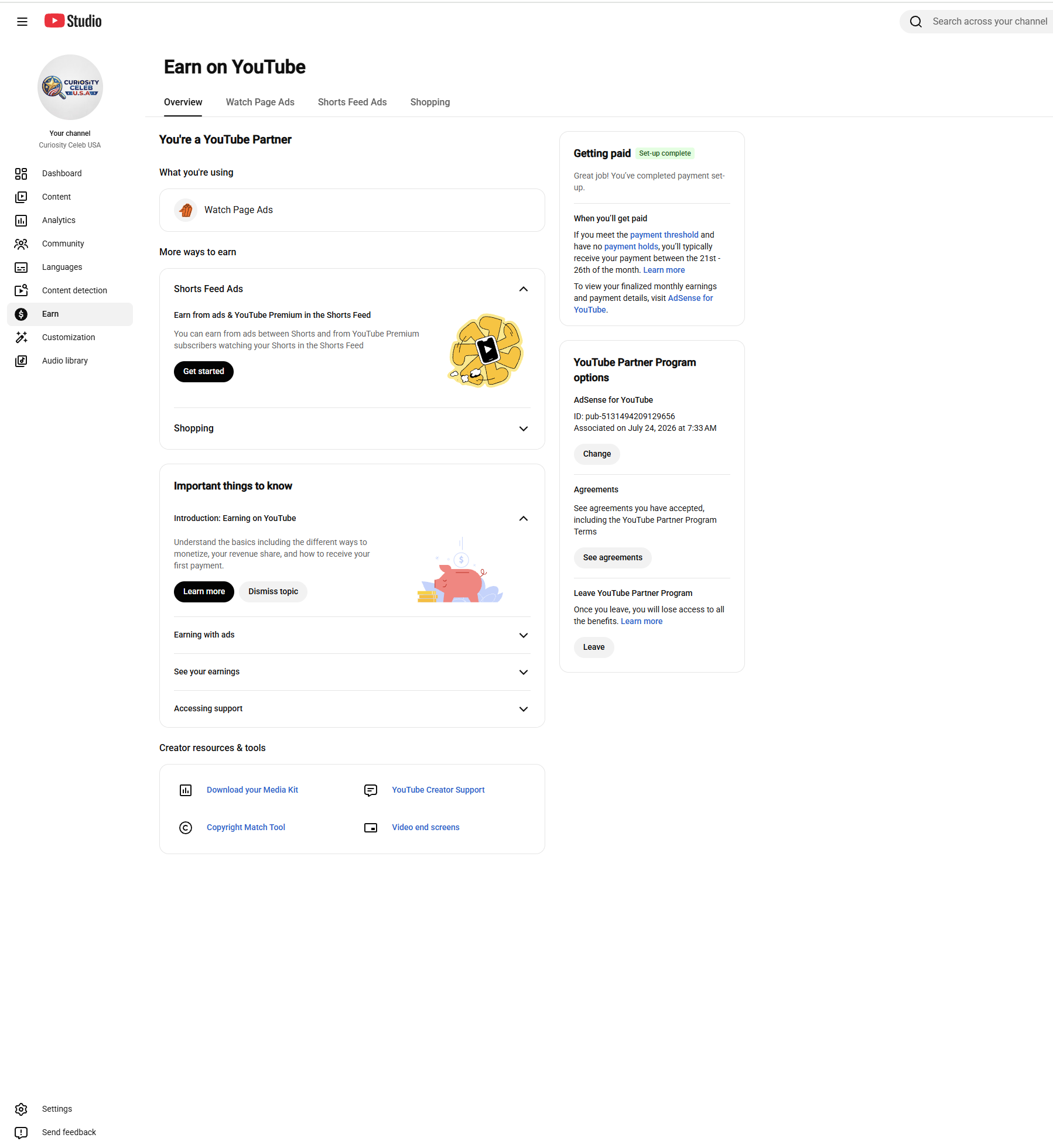Click the AdSense ID pub-5131494209129656 text
Screen dimensions: 1053x1148
tap(624, 416)
